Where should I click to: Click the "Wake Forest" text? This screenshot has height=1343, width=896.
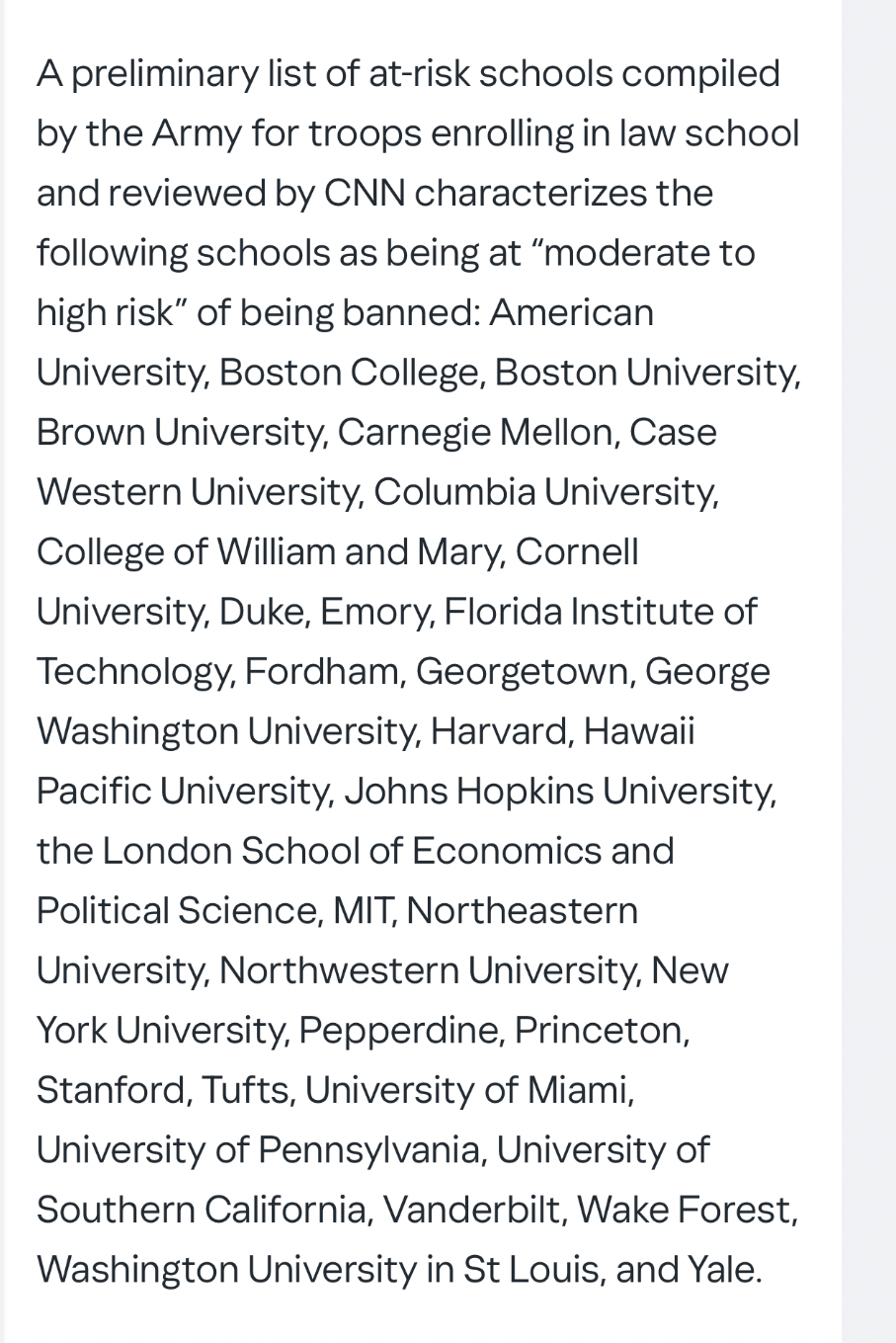pos(686,1209)
